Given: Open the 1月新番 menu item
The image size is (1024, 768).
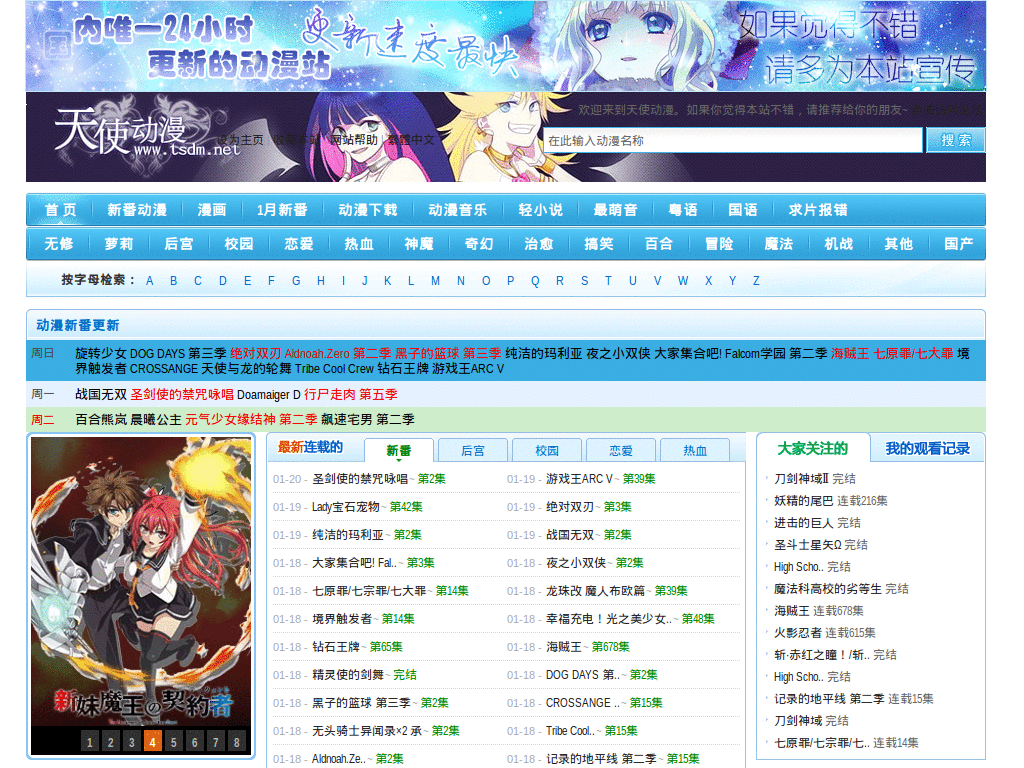Looking at the screenshot, I should [282, 210].
